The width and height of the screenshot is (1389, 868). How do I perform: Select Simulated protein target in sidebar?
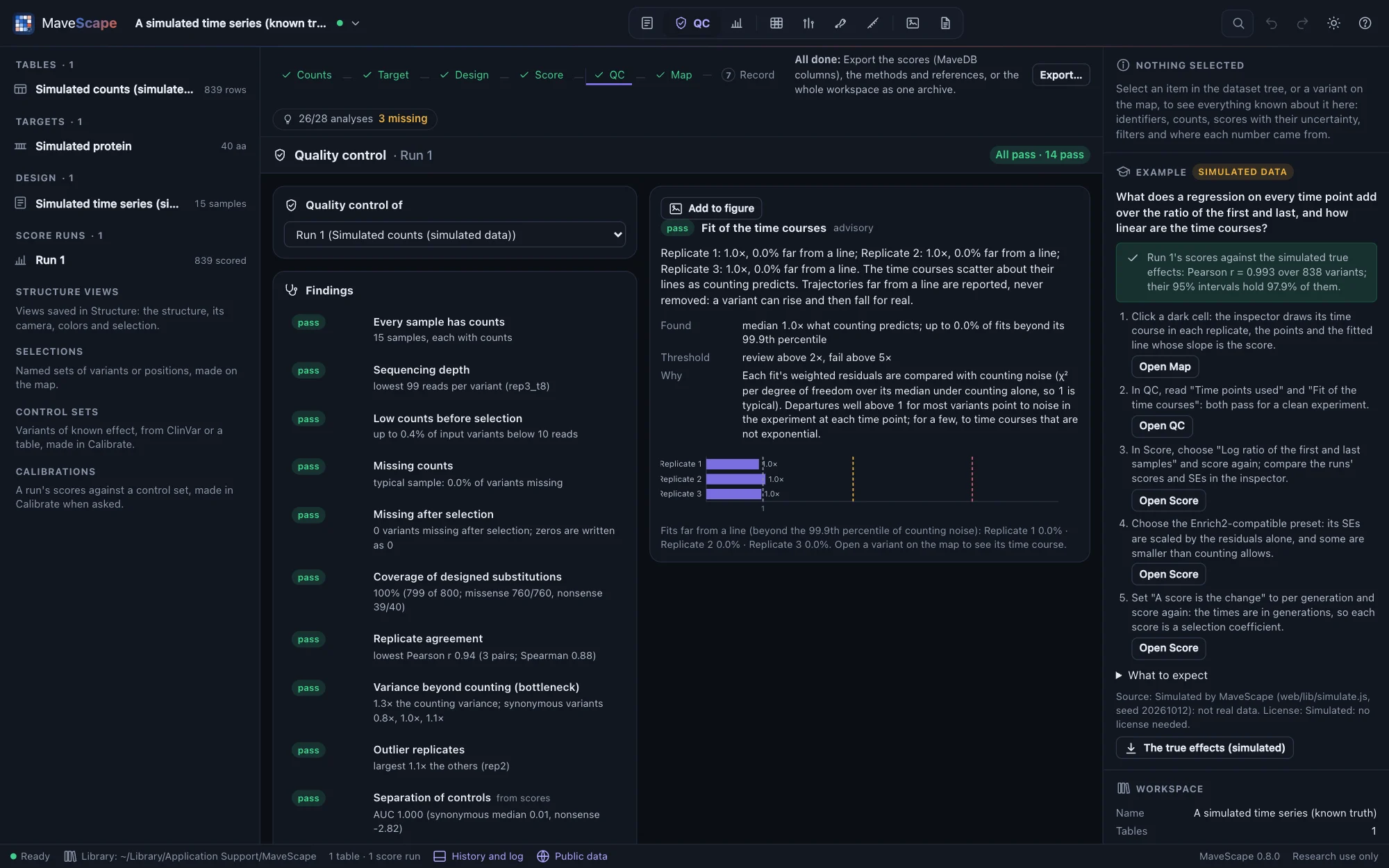131,147
